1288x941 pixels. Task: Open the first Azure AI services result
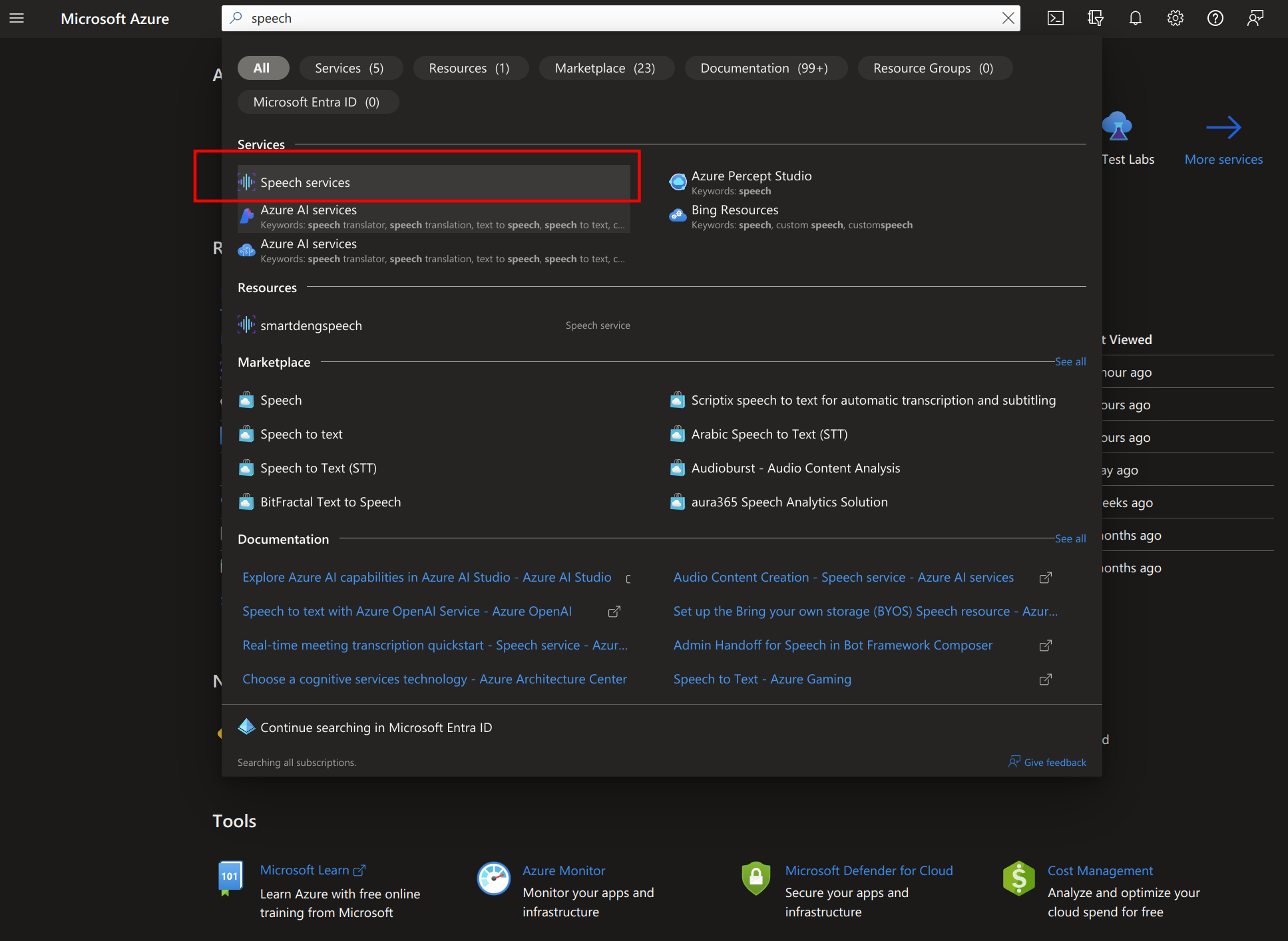pos(434,216)
